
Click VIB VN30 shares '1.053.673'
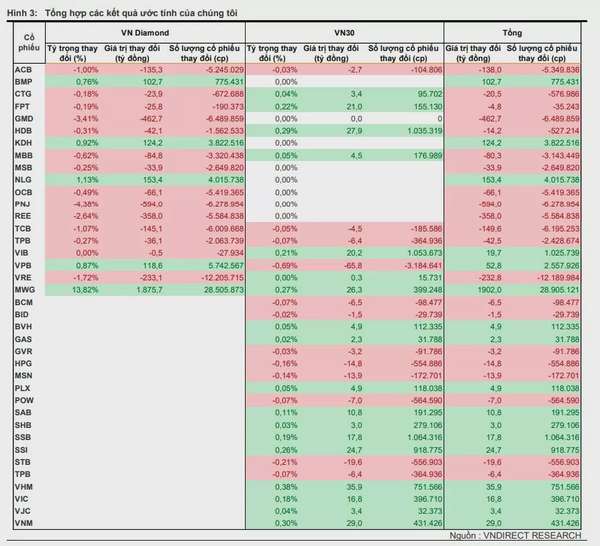click(425, 253)
